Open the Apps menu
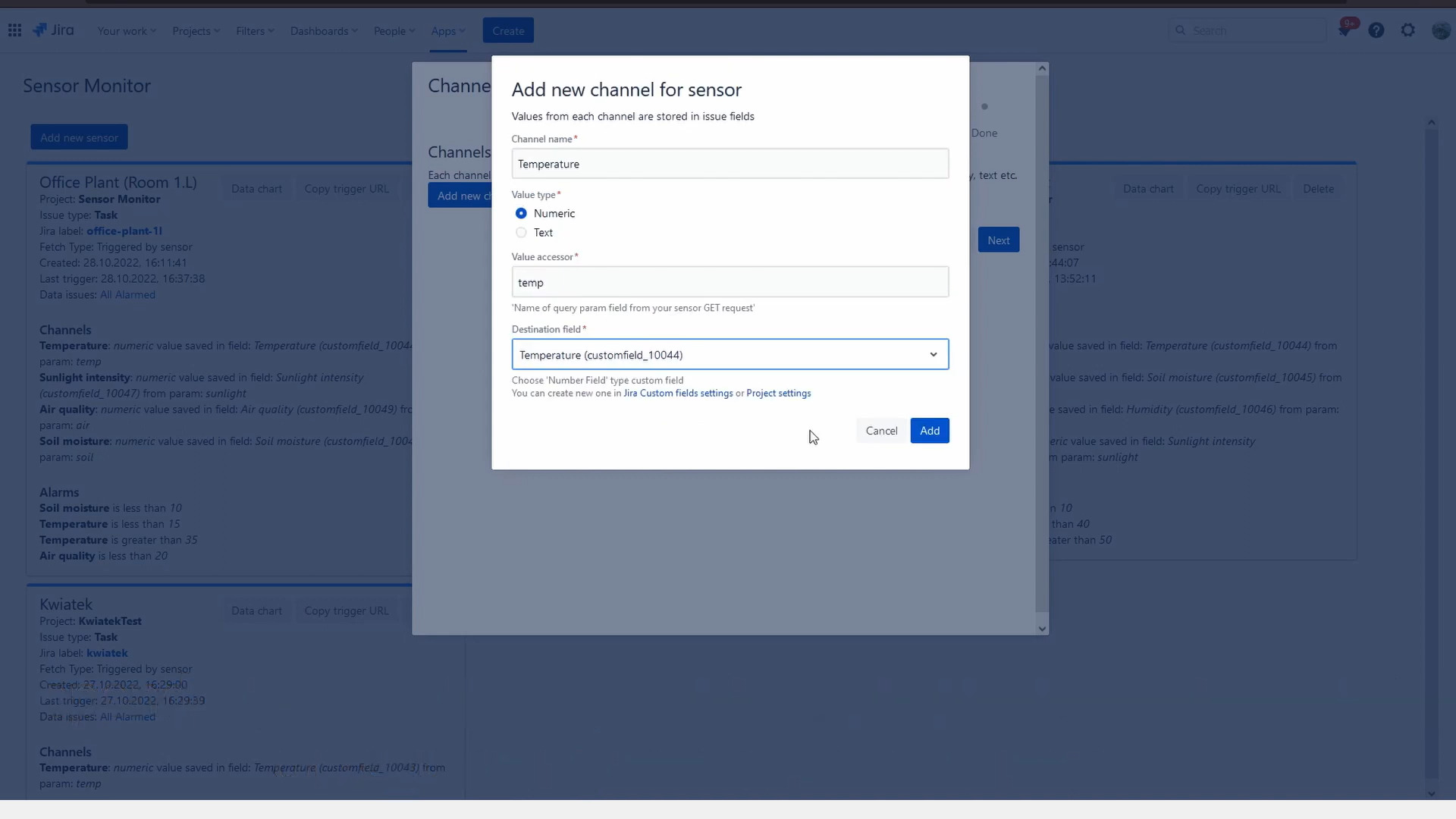This screenshot has height=819, width=1456. 447,31
